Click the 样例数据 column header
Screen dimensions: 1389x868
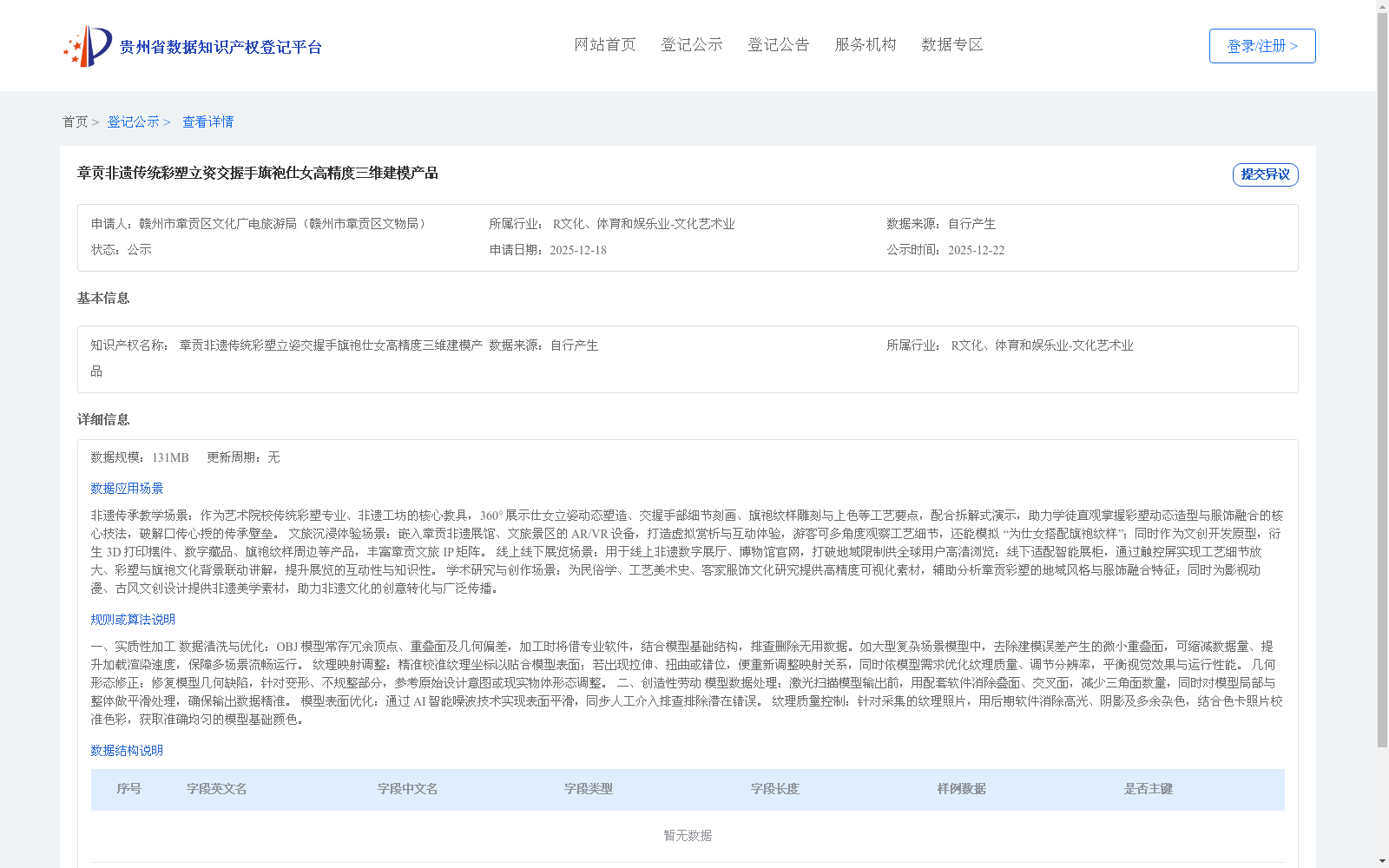961,789
